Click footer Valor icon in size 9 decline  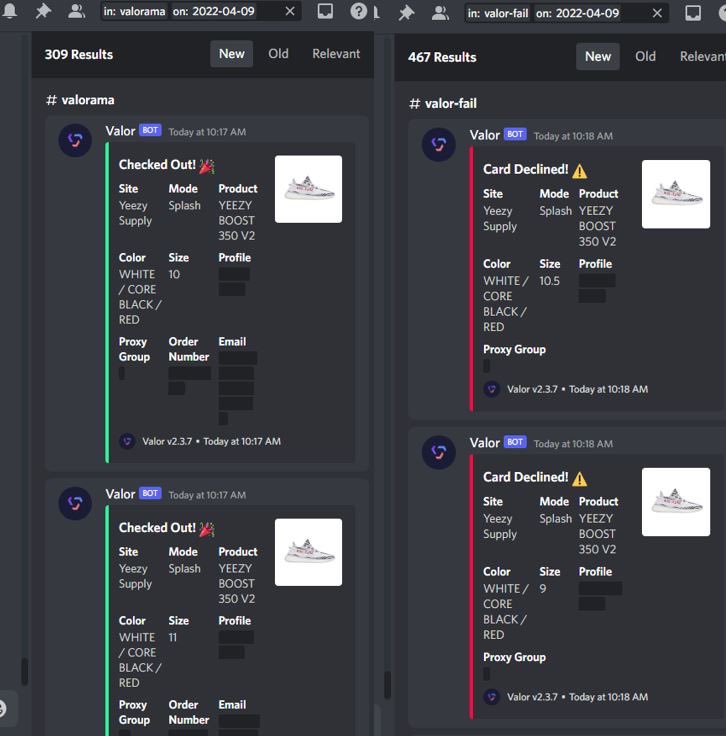point(491,697)
